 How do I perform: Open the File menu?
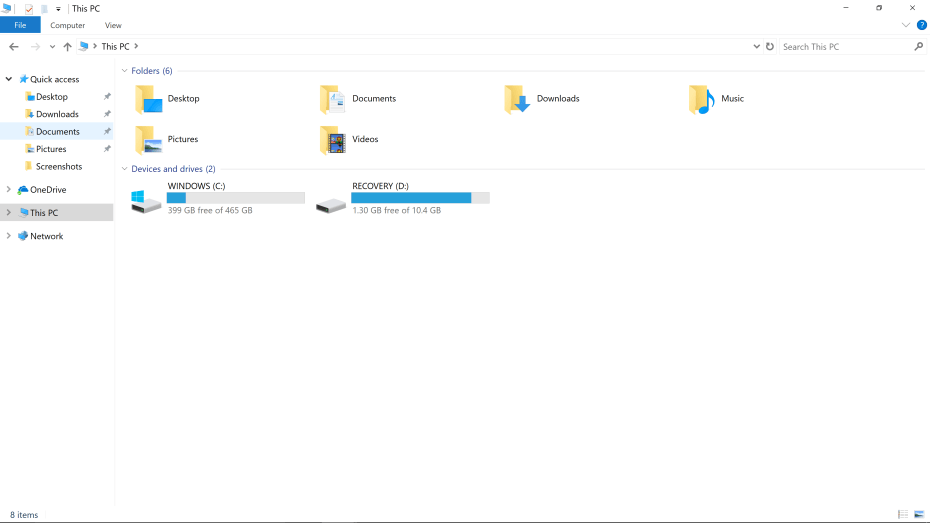click(20, 25)
